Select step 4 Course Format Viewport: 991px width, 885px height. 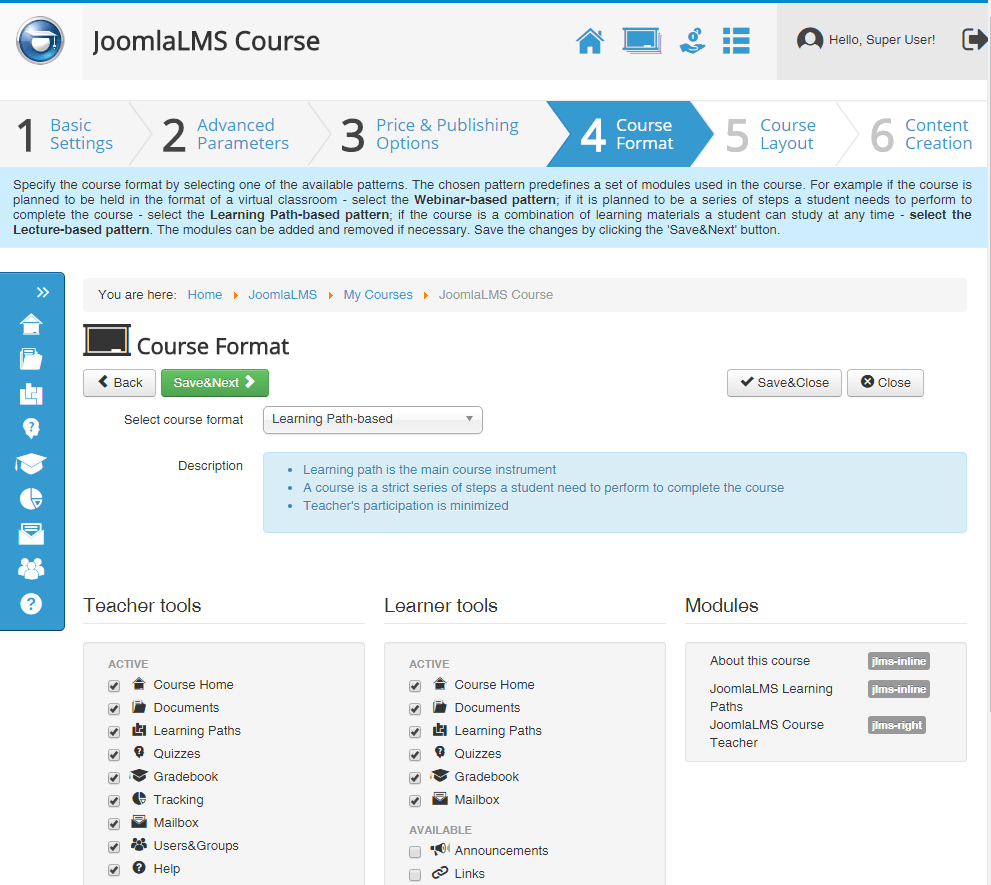point(628,134)
